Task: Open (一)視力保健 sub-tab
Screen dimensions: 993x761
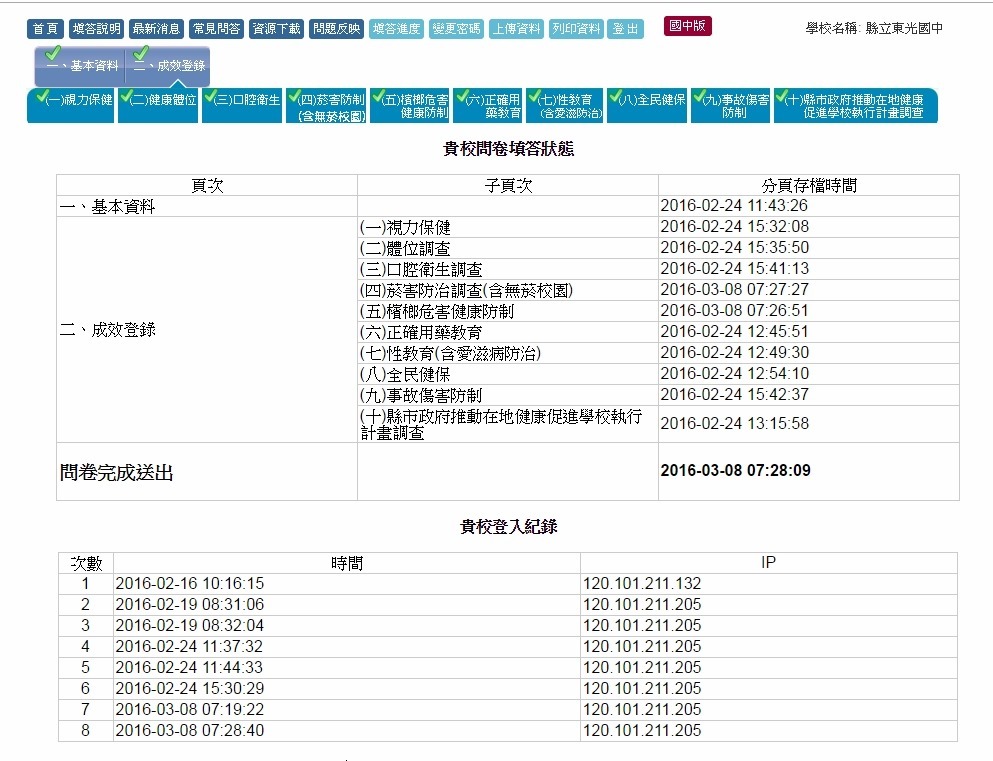Action: pos(71,105)
